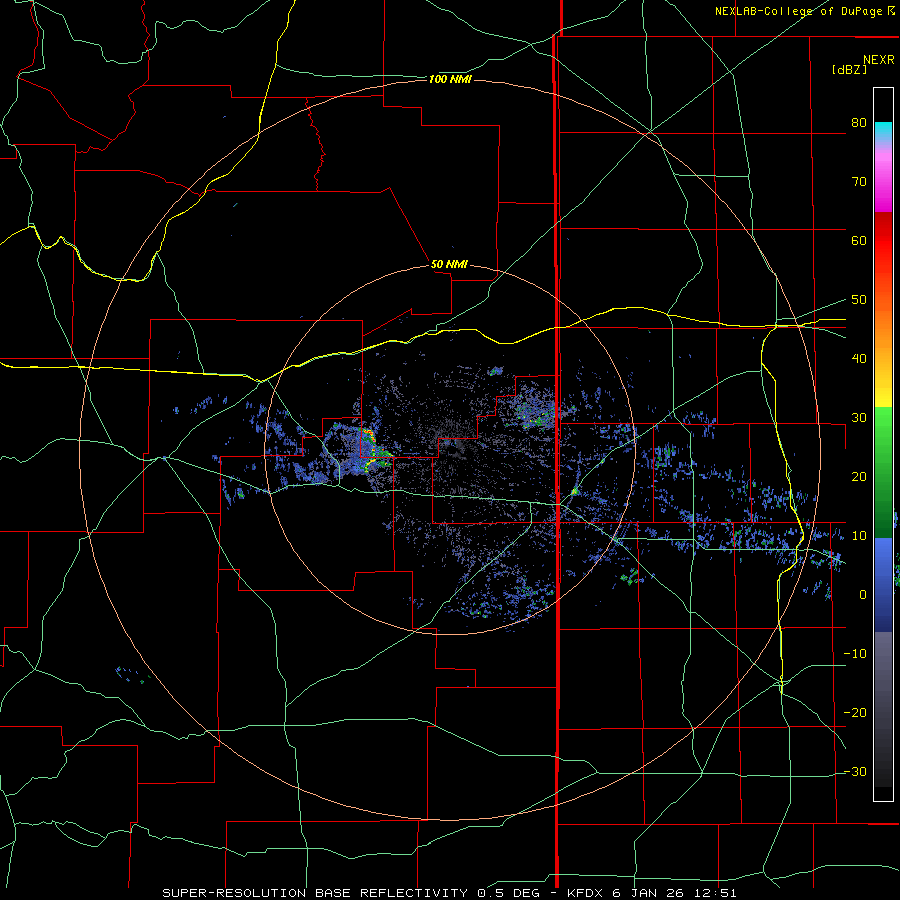
Task: Click the NEXLAB-College of DuPage header text
Action: pyautogui.click(x=799, y=11)
